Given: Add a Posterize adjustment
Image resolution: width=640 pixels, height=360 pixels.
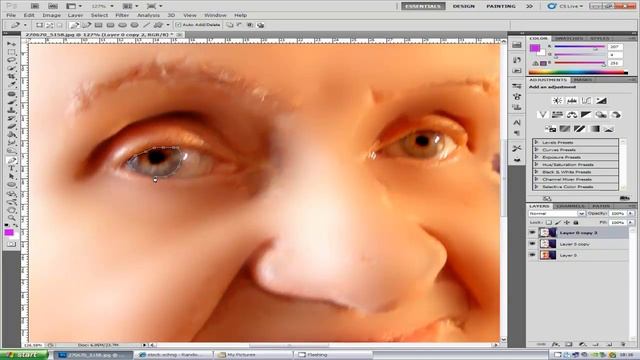Looking at the screenshot, I should (565, 129).
